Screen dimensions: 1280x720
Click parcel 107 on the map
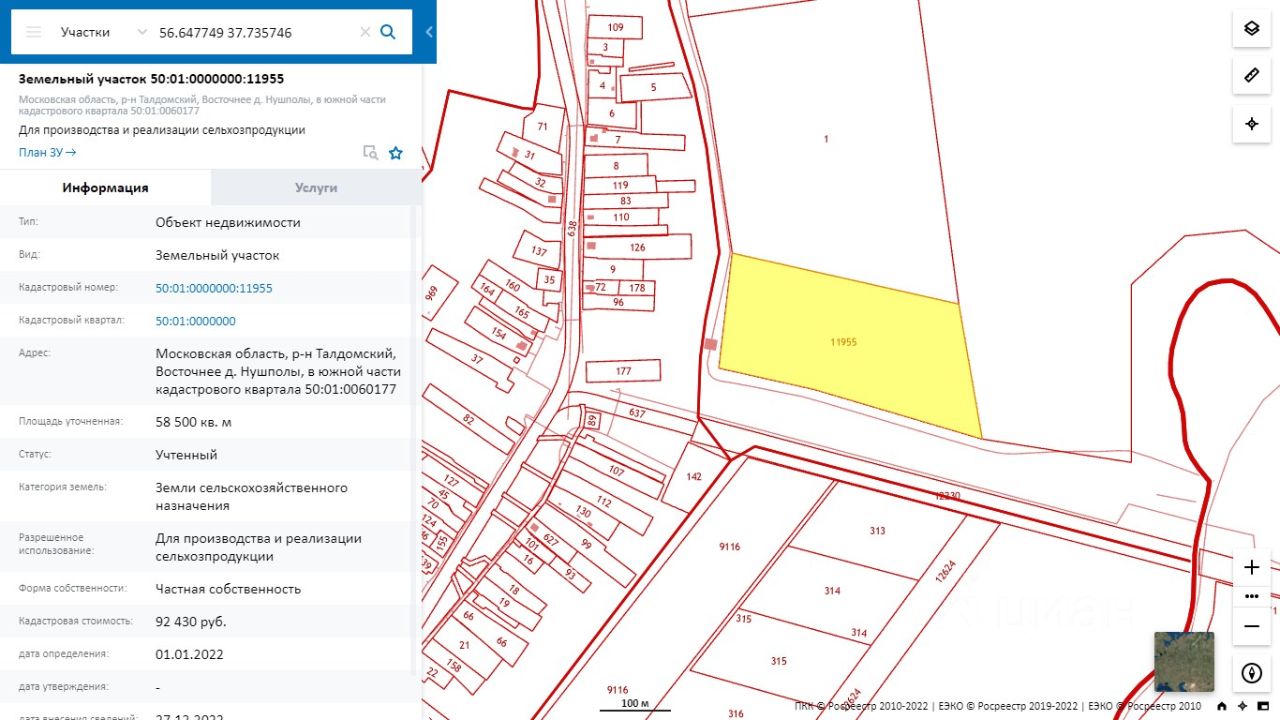[616, 470]
